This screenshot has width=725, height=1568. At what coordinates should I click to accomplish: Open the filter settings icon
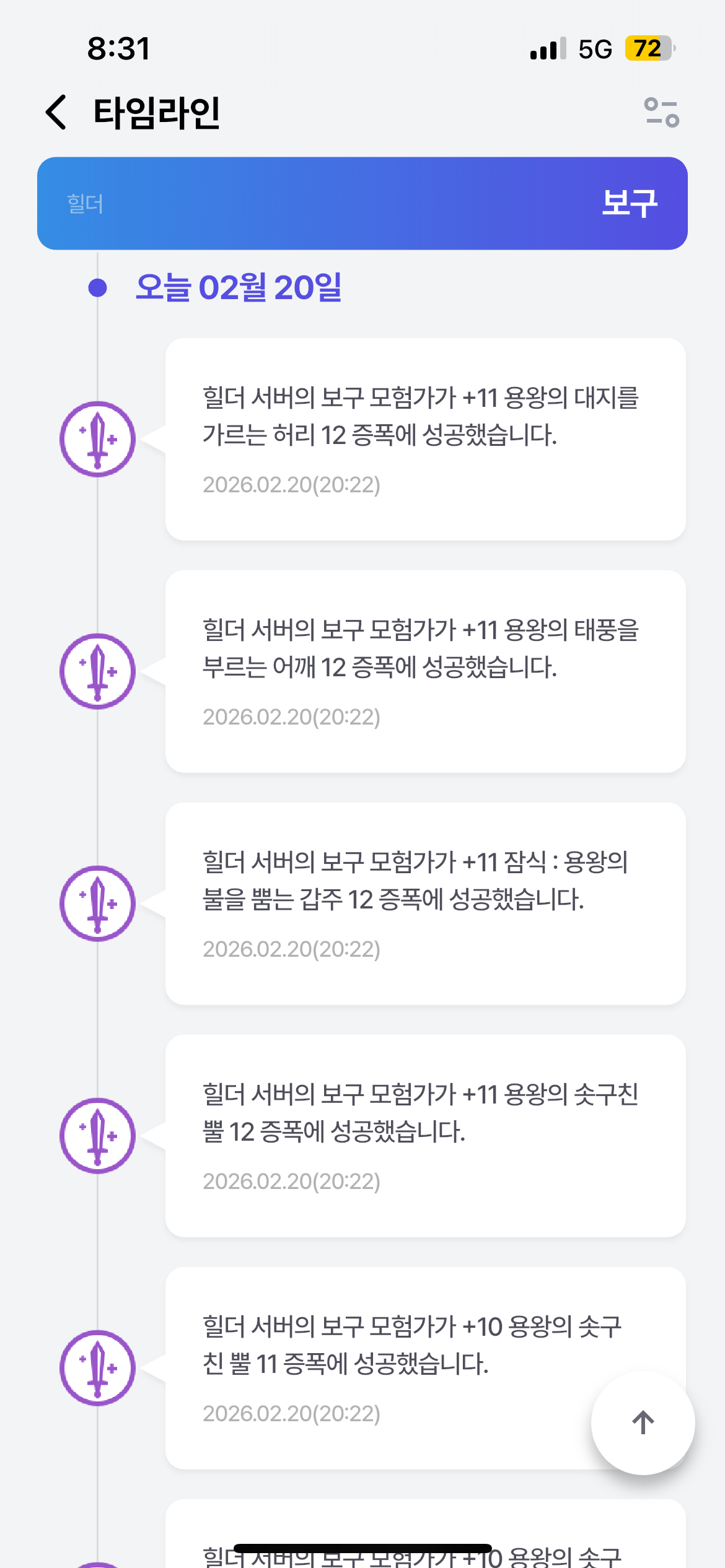pyautogui.click(x=661, y=113)
